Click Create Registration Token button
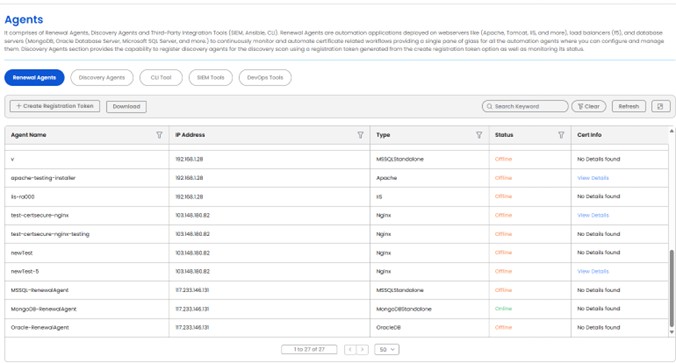Image resolution: width=676 pixels, height=363 pixels. tap(55, 106)
